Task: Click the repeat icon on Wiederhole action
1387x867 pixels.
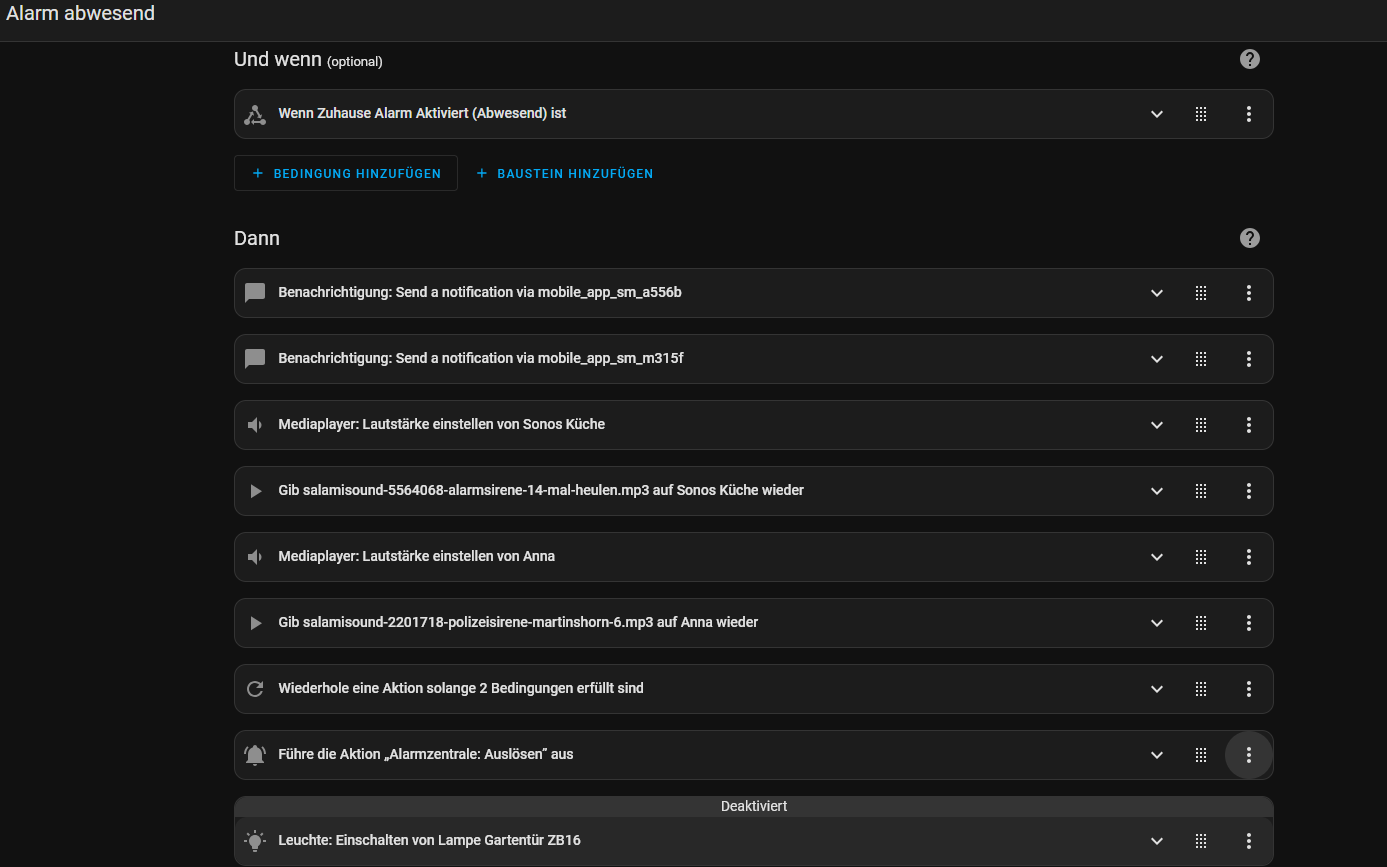Action: point(255,689)
